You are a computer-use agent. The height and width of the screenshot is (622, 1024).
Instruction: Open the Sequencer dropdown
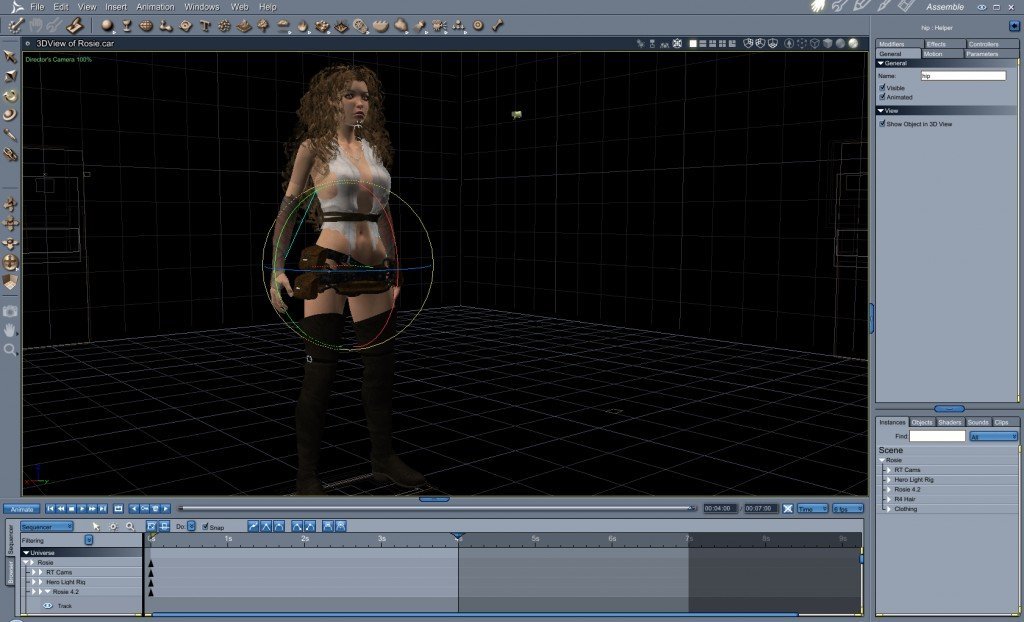(x=46, y=527)
